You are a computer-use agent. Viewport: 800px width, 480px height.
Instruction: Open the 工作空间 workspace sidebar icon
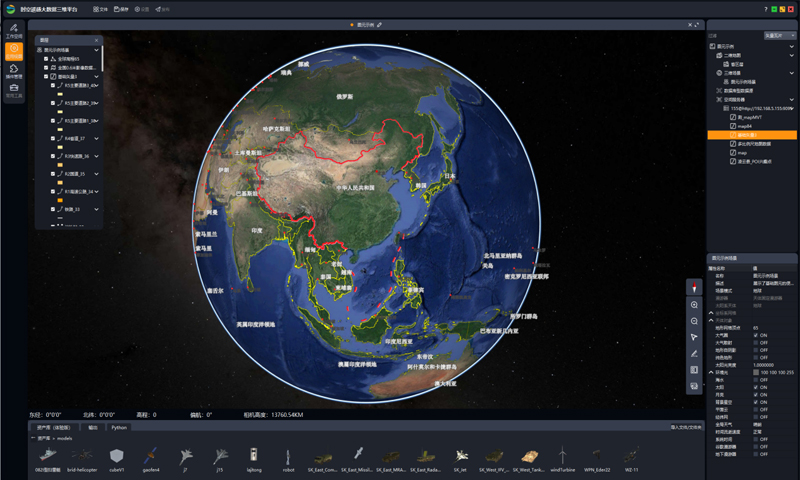13,27
